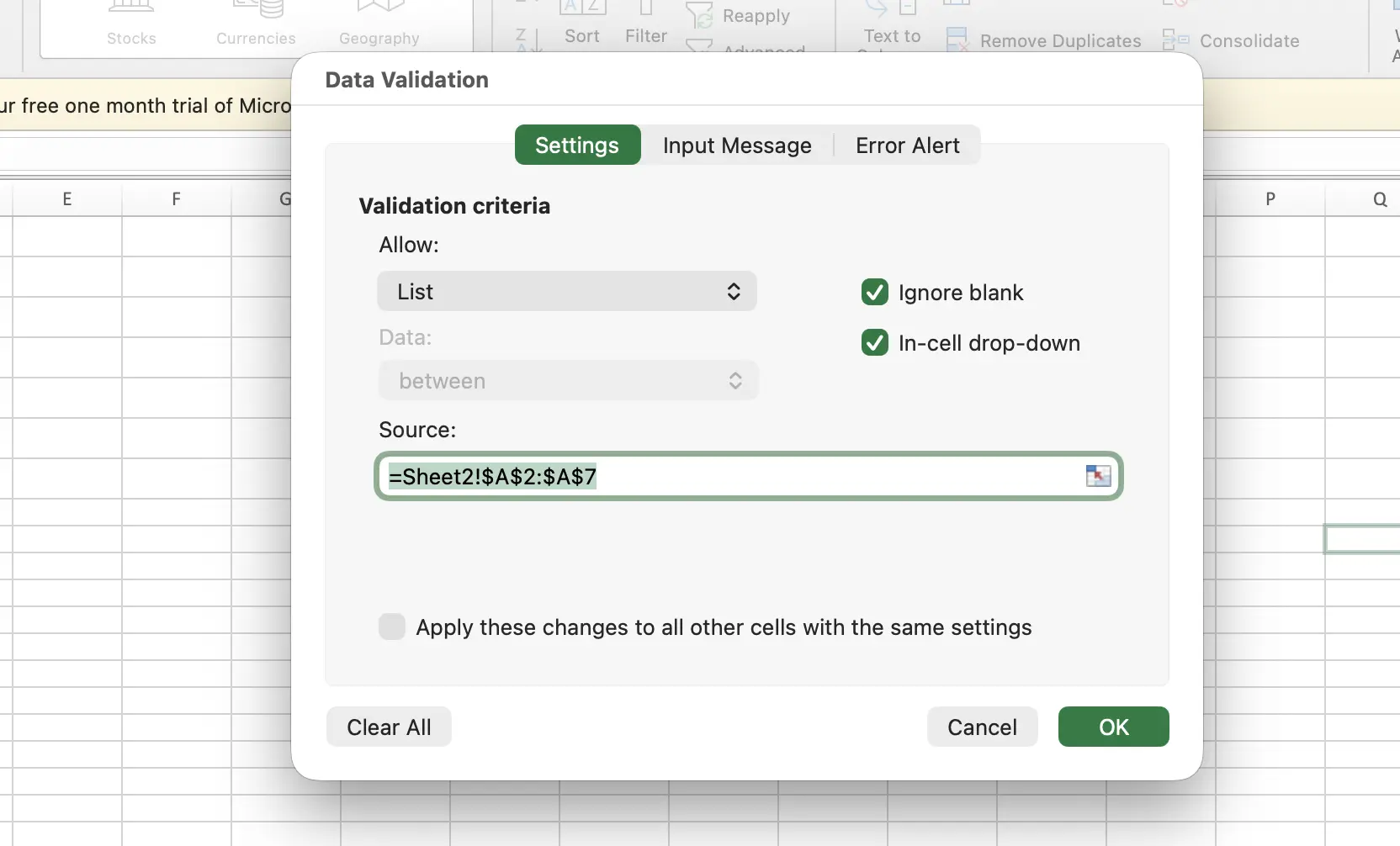The height and width of the screenshot is (846, 1400).
Task: Click Remove Duplicates in the ribbon
Action: coord(1043,40)
